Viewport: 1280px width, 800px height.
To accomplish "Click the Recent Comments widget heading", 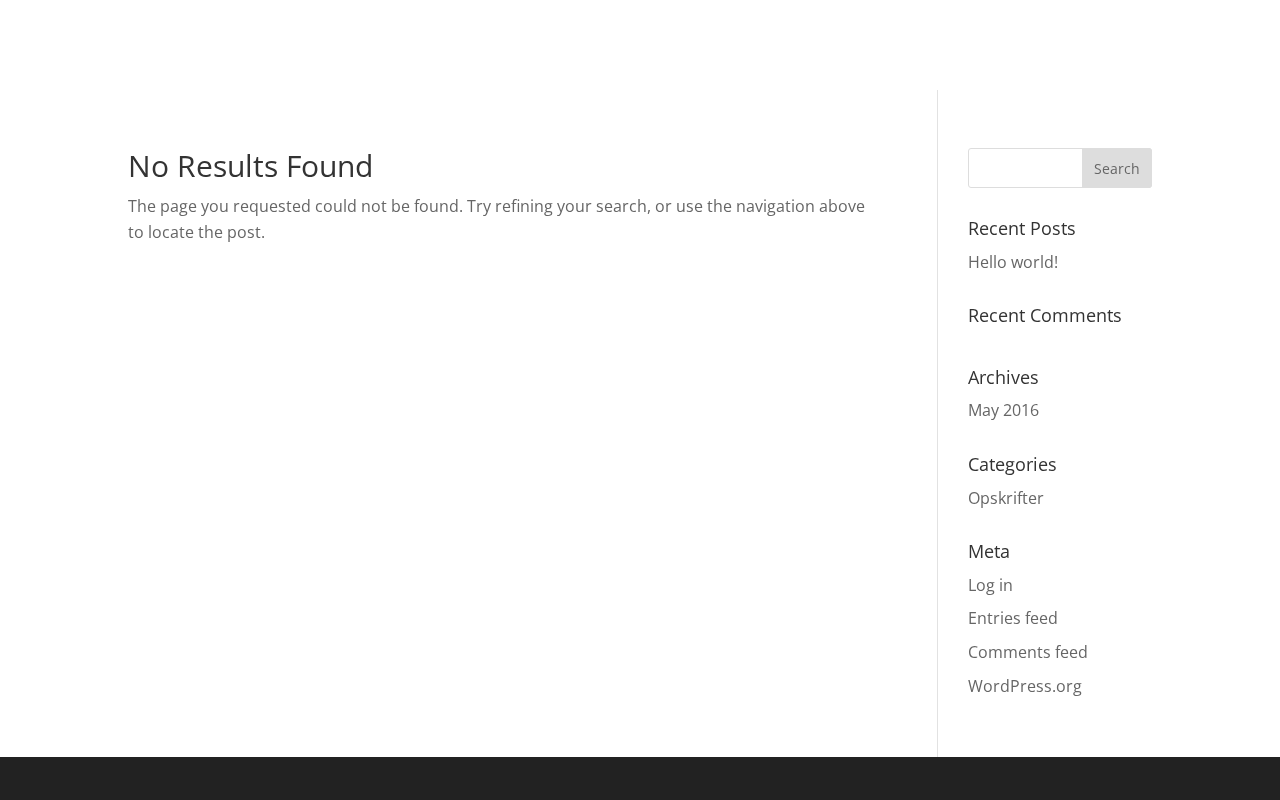I will 1044,315.
